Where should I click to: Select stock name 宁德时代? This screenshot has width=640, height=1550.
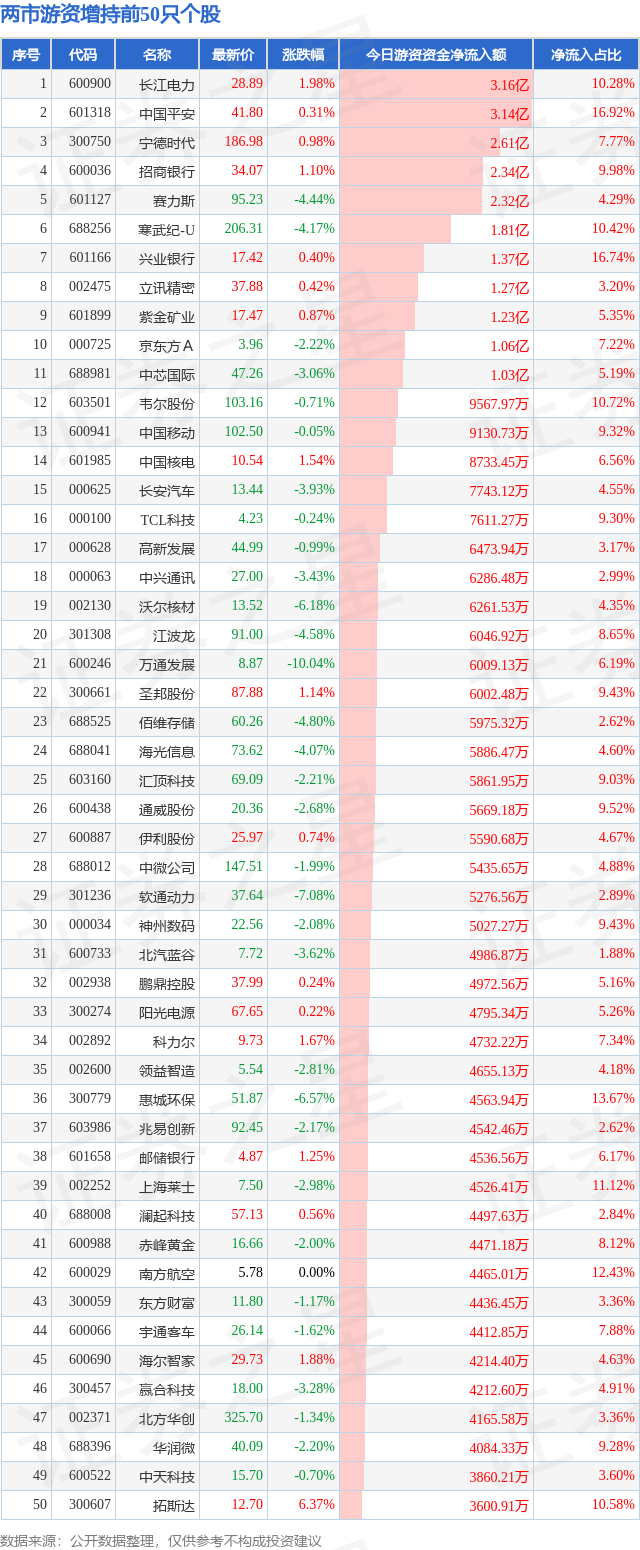pyautogui.click(x=168, y=143)
